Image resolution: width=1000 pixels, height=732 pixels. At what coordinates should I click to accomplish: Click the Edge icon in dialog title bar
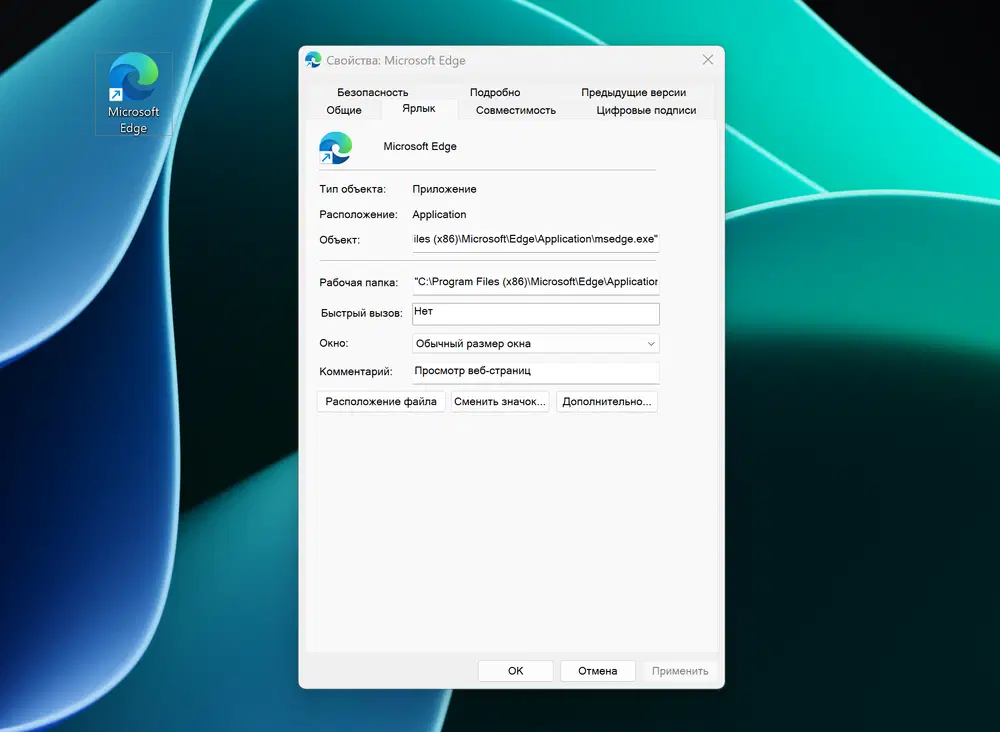coord(313,60)
